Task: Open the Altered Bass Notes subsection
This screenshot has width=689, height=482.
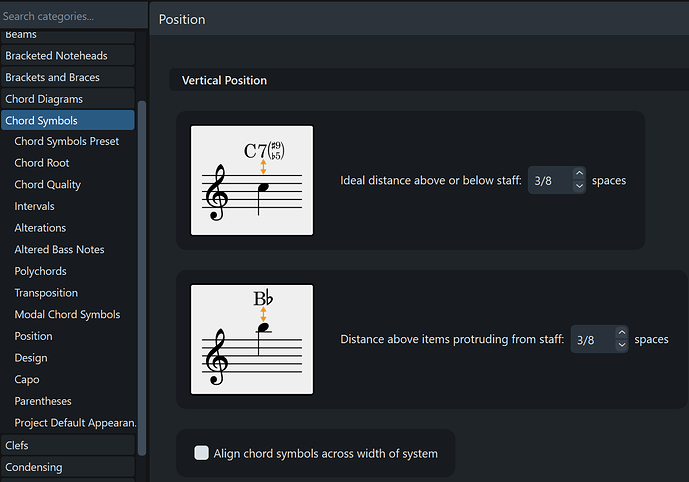Action: [59, 249]
